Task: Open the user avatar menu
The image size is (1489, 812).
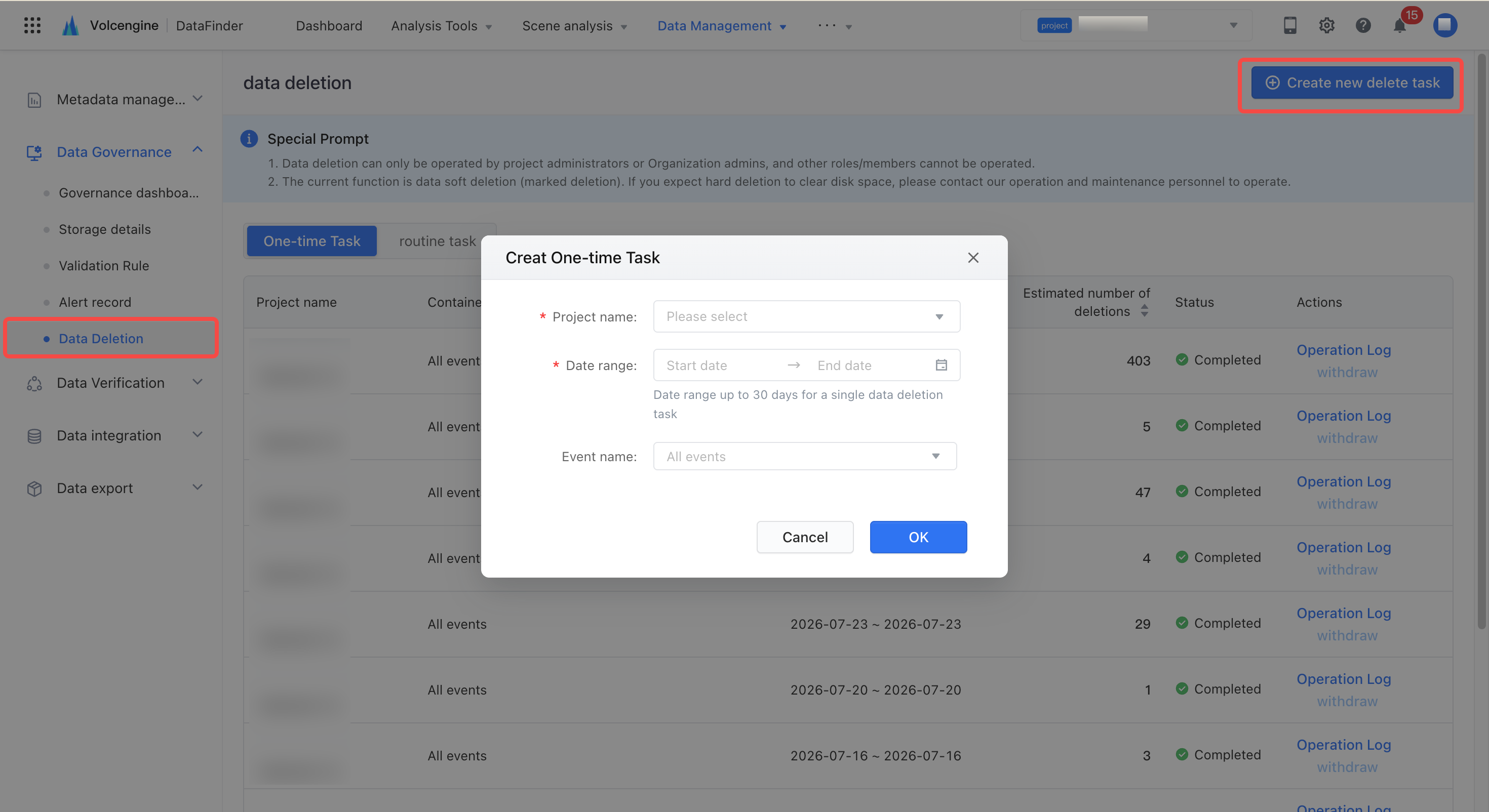Action: pyautogui.click(x=1444, y=25)
